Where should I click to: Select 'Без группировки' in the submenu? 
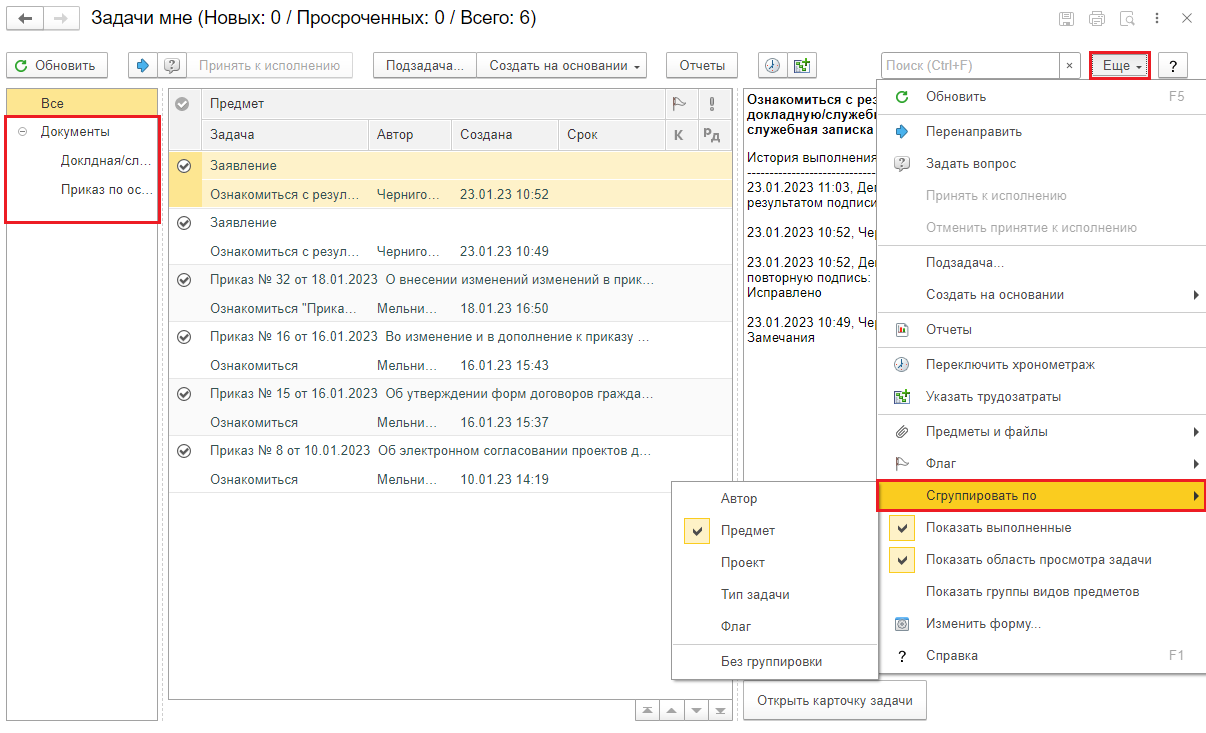click(771, 661)
